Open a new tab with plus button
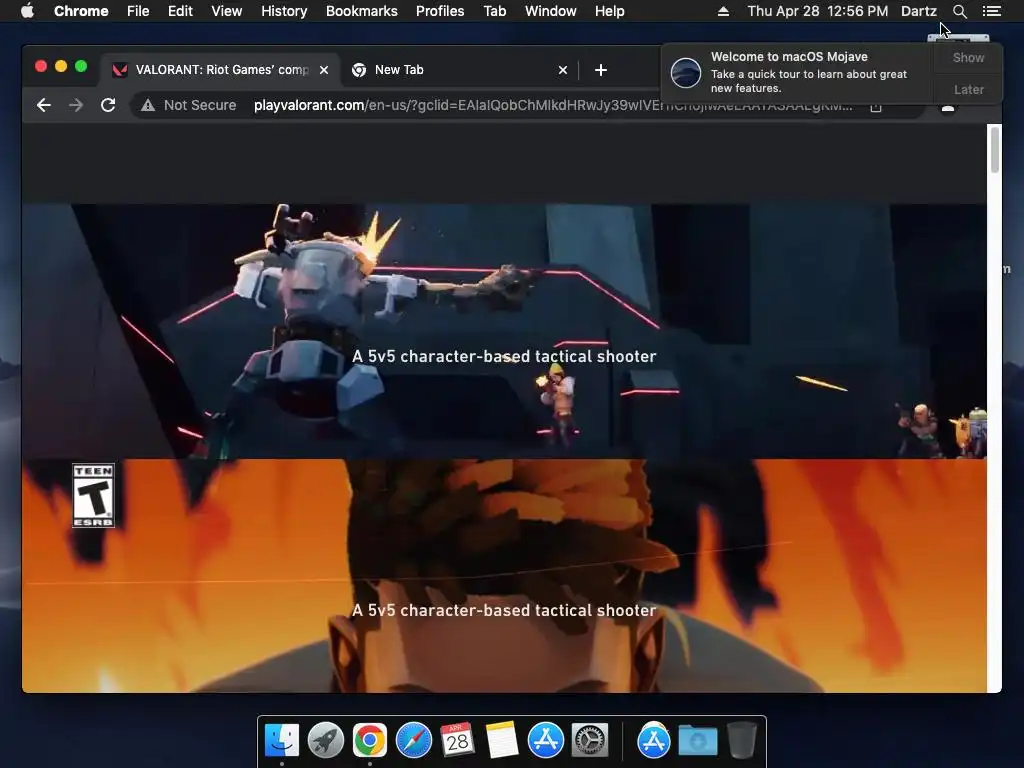The height and width of the screenshot is (768, 1024). click(601, 70)
